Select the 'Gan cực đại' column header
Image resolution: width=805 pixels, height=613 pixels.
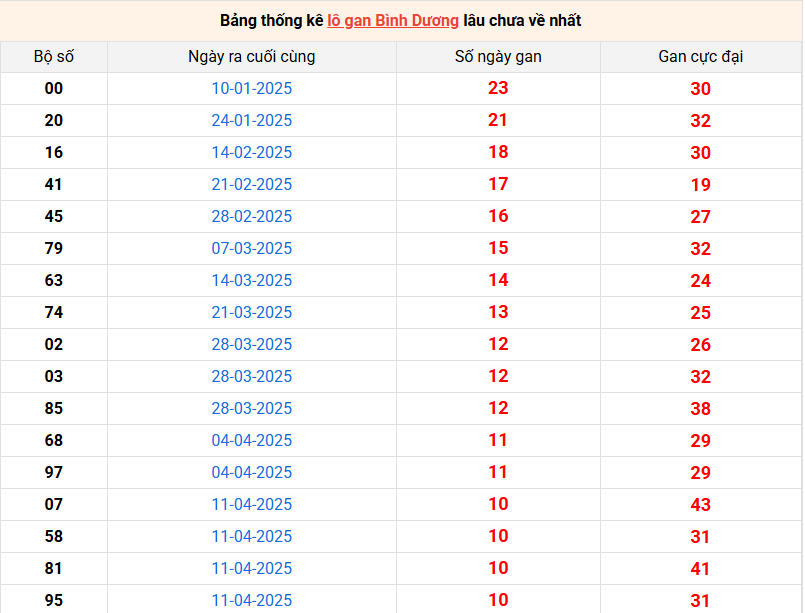pyautogui.click(x=700, y=57)
